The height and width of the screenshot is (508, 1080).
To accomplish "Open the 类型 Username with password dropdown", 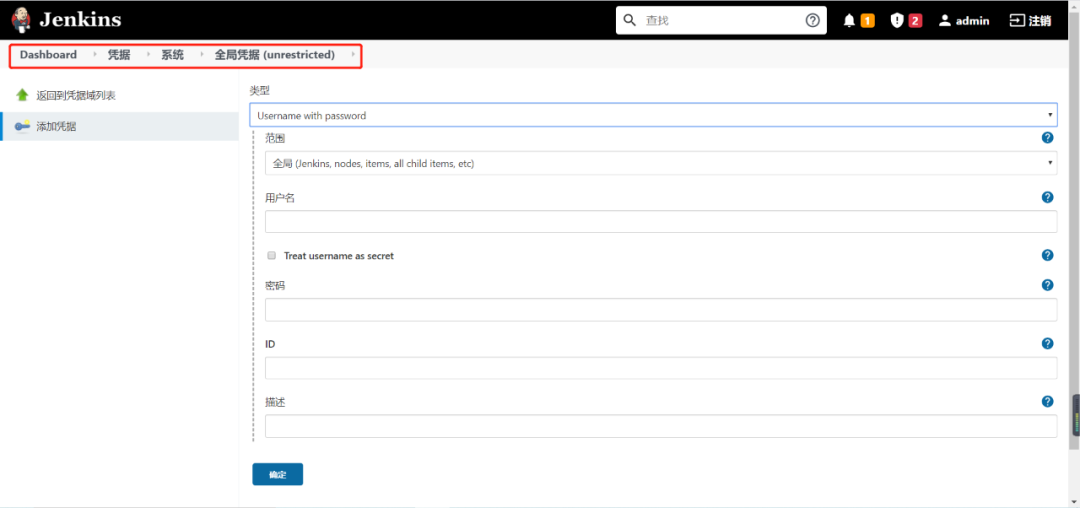I will pyautogui.click(x=653, y=115).
